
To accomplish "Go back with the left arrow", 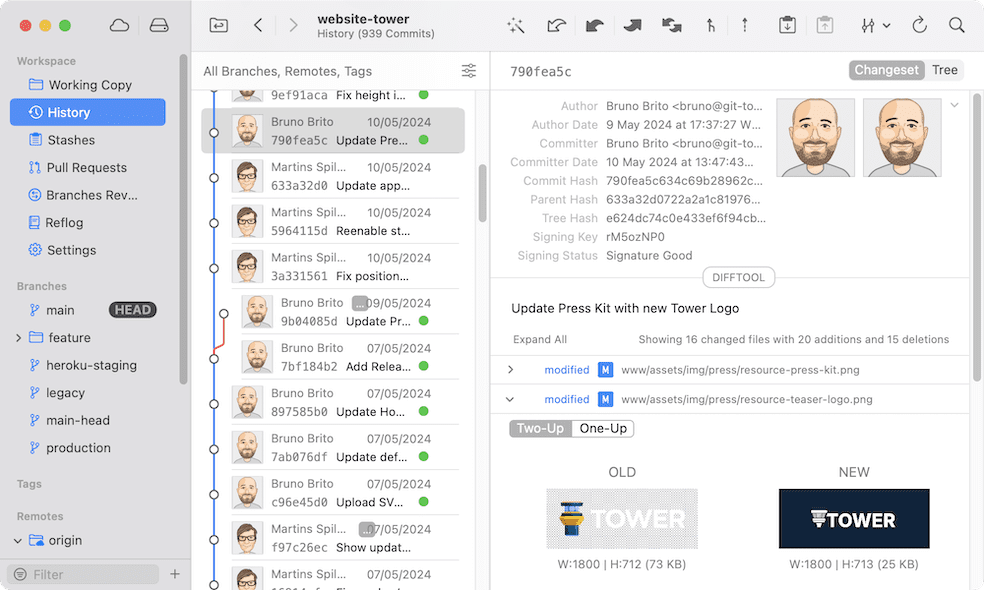I will pyautogui.click(x=258, y=25).
